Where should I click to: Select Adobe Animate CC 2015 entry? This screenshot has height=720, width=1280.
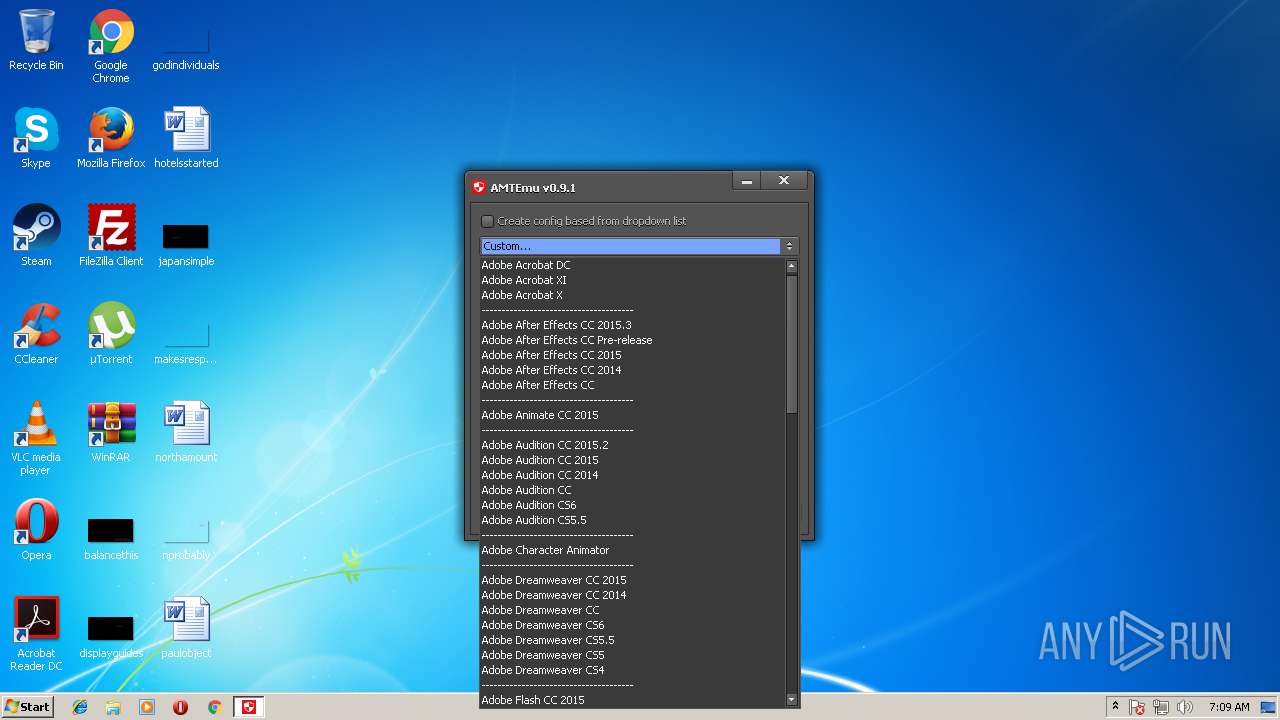[632, 415]
